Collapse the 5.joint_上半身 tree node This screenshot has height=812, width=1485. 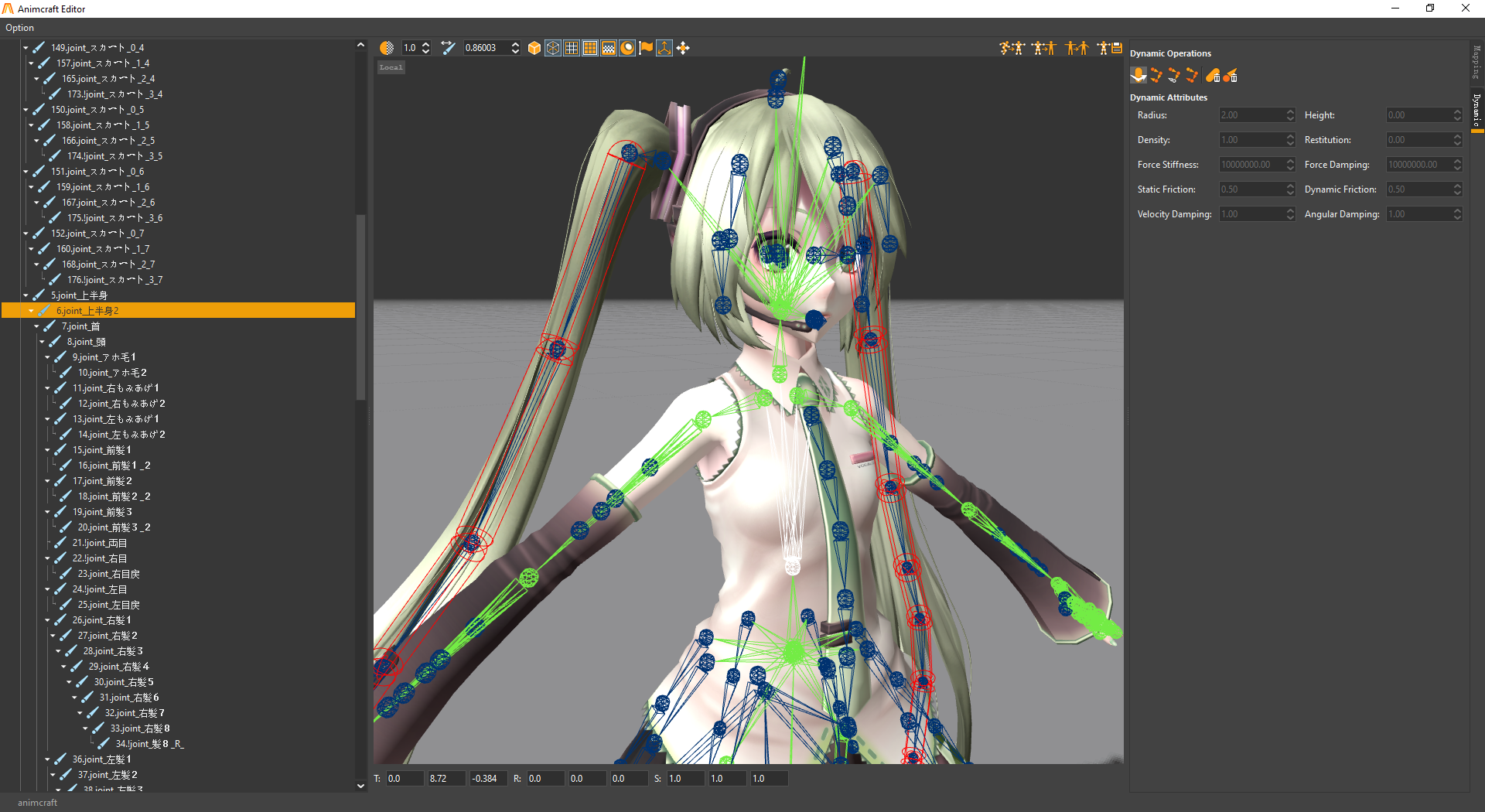click(26, 295)
